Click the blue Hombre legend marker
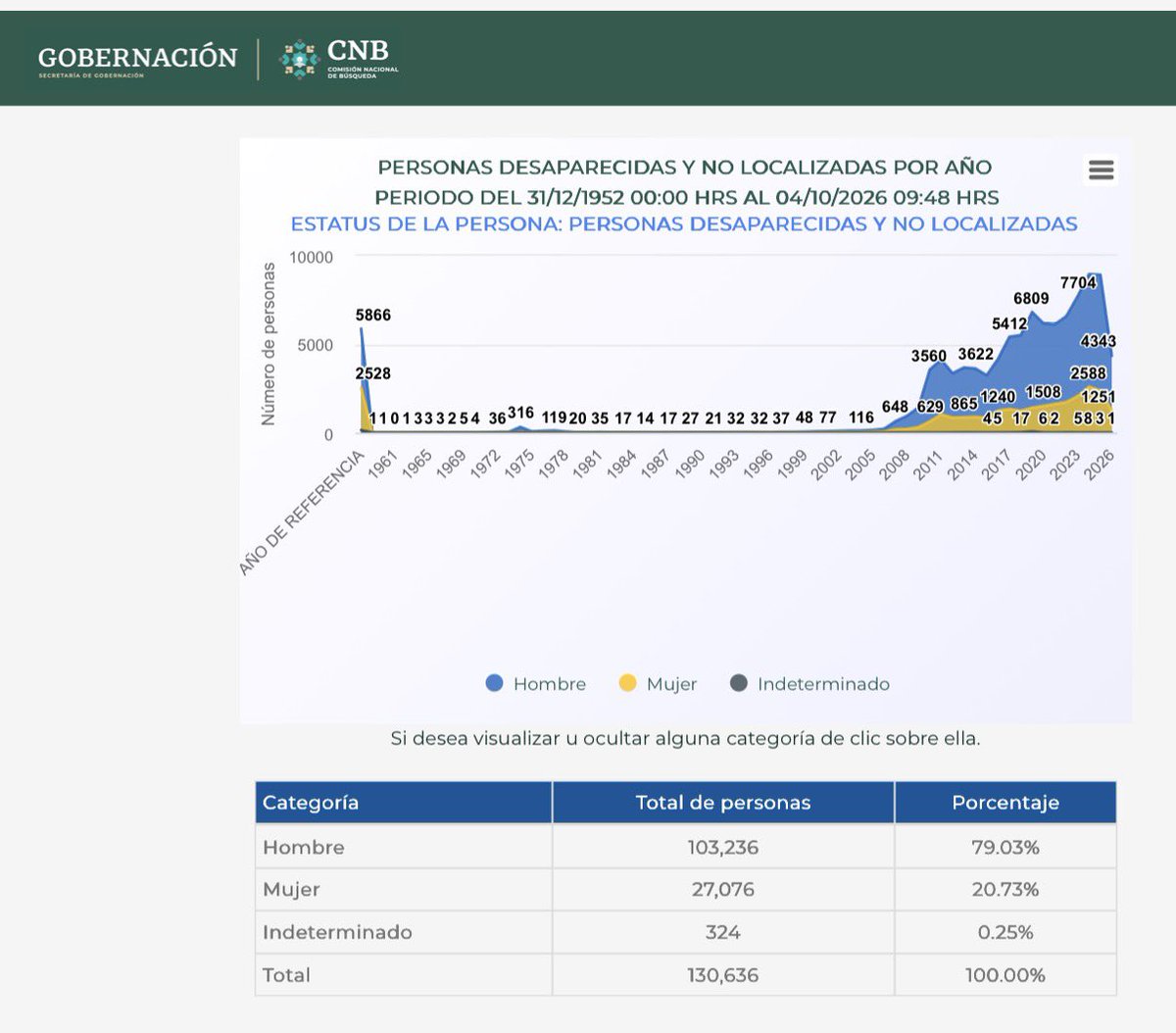1176x1033 pixels. 494,683
